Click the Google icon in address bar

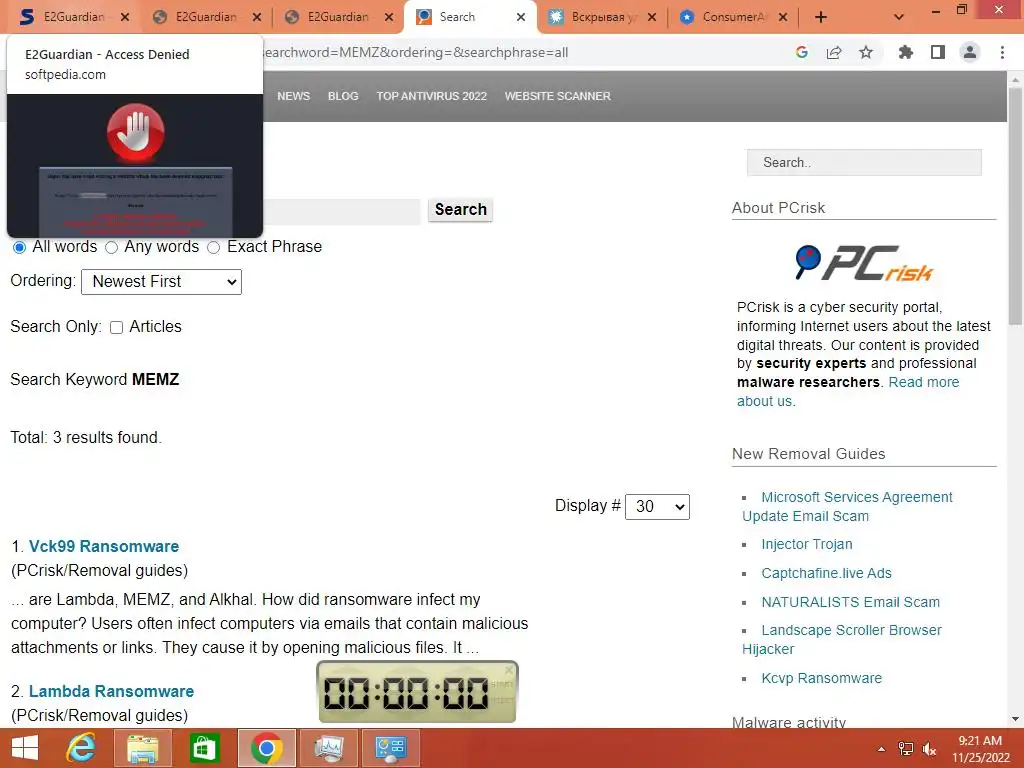[802, 52]
